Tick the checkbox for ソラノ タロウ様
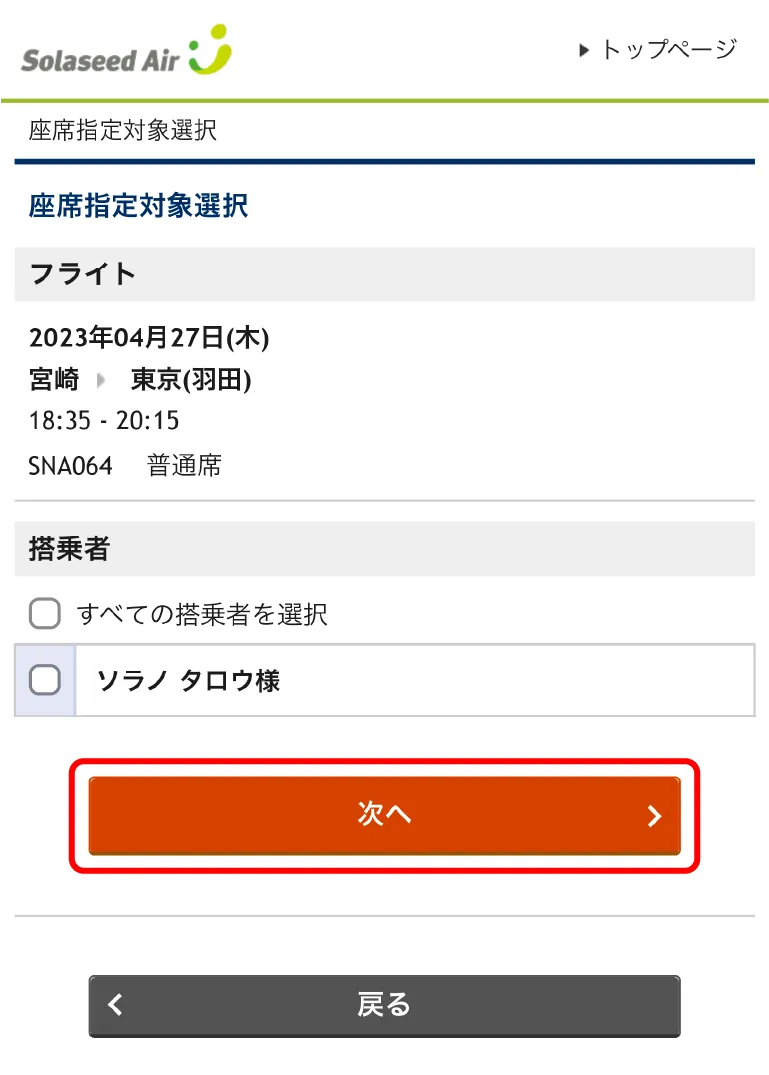The height and width of the screenshot is (1075, 769). coord(45,681)
